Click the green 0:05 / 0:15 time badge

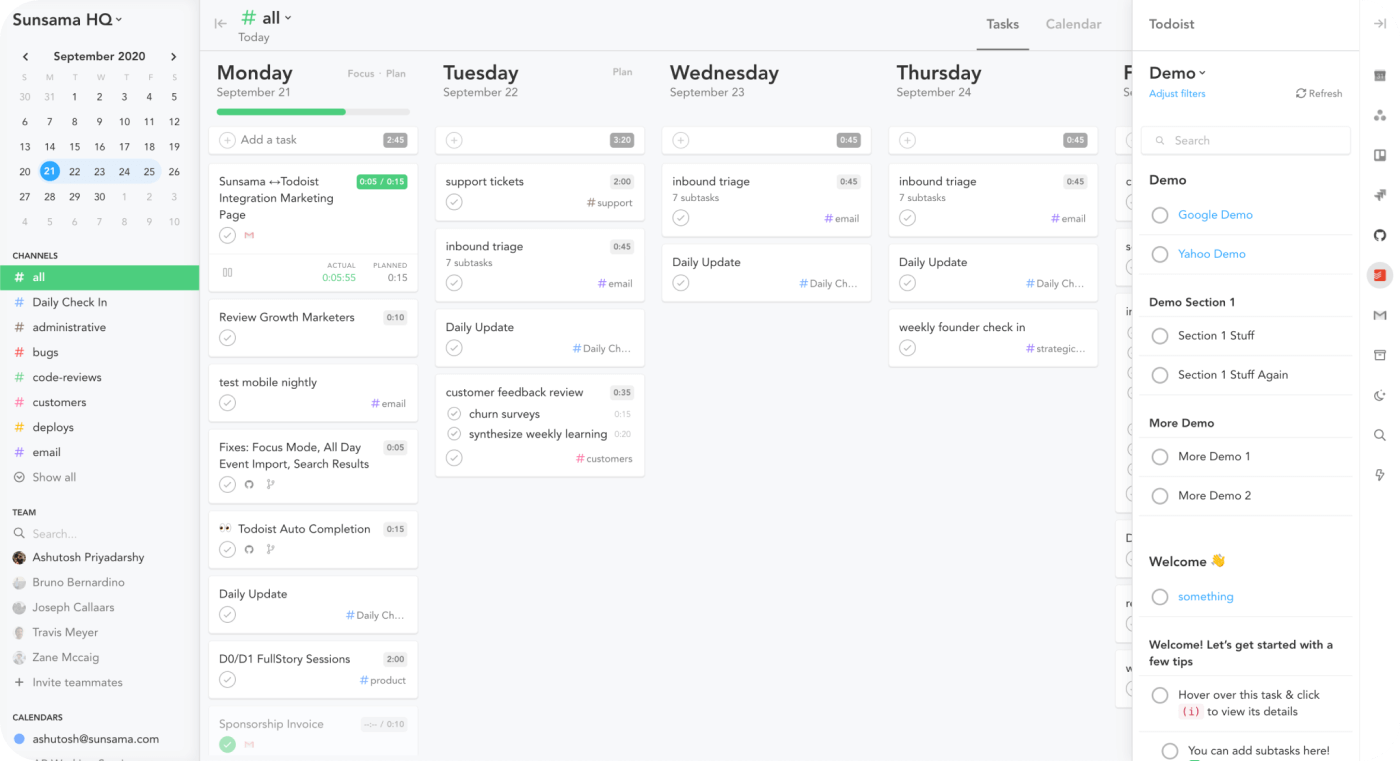click(x=382, y=182)
